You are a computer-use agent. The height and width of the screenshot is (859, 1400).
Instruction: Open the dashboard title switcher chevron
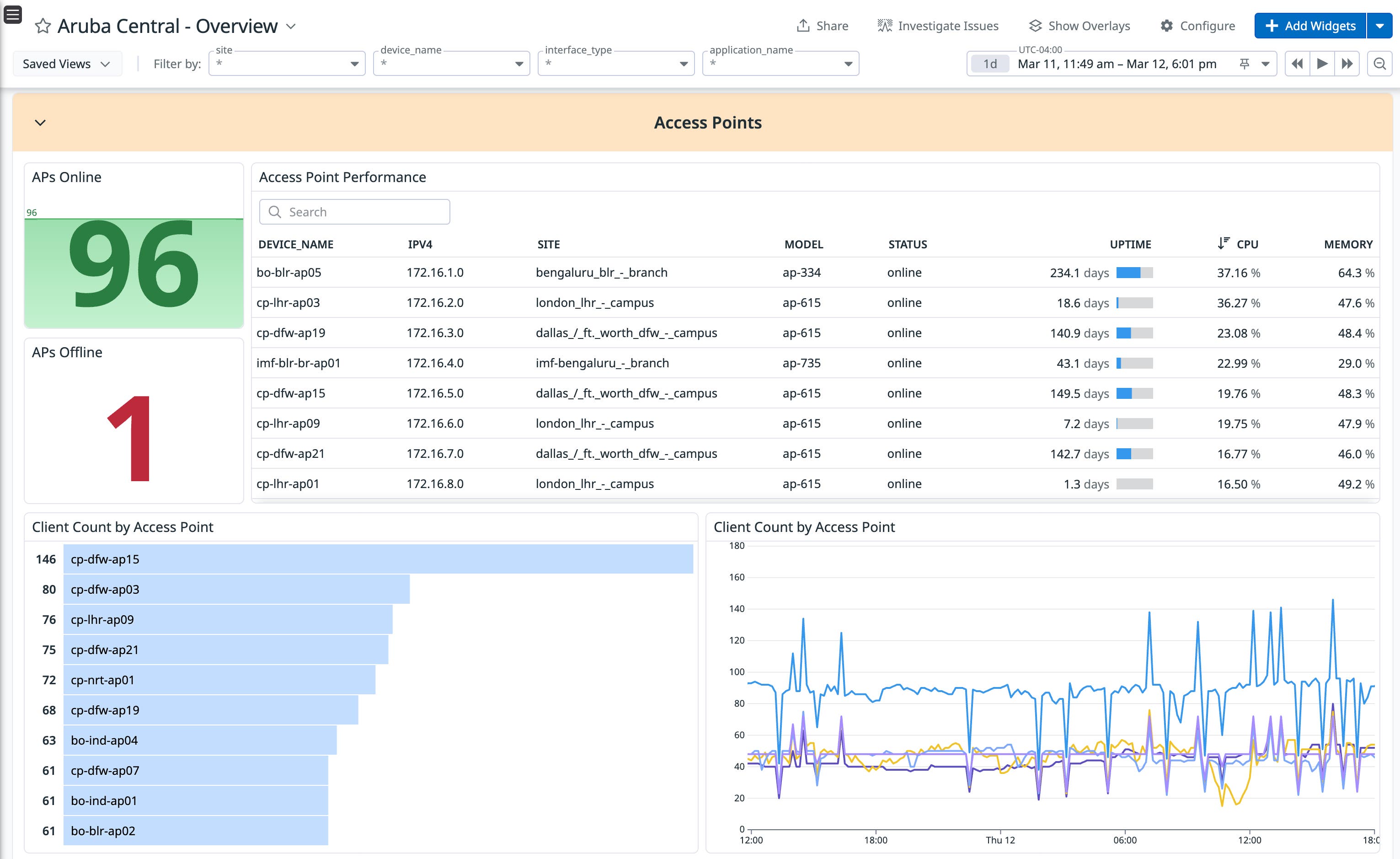(291, 27)
